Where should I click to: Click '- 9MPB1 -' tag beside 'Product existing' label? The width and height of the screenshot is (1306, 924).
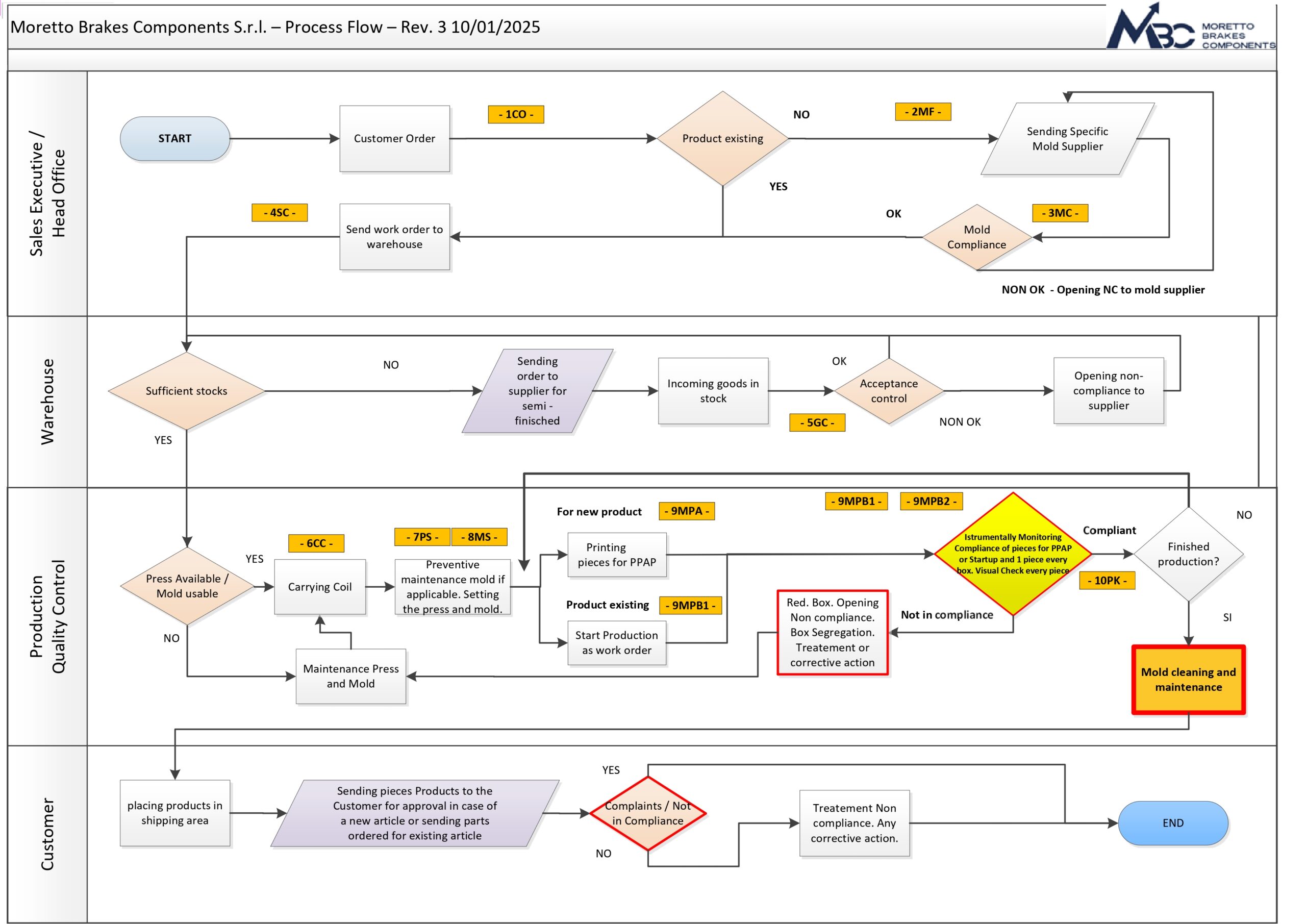tap(690, 606)
